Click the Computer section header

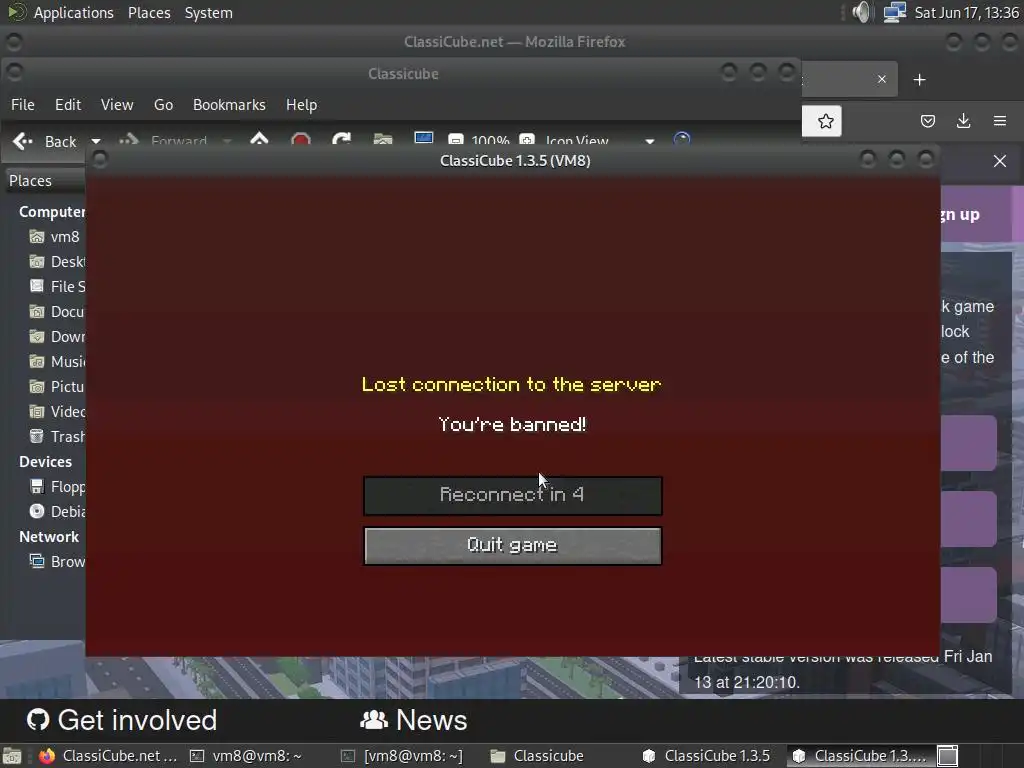52,212
